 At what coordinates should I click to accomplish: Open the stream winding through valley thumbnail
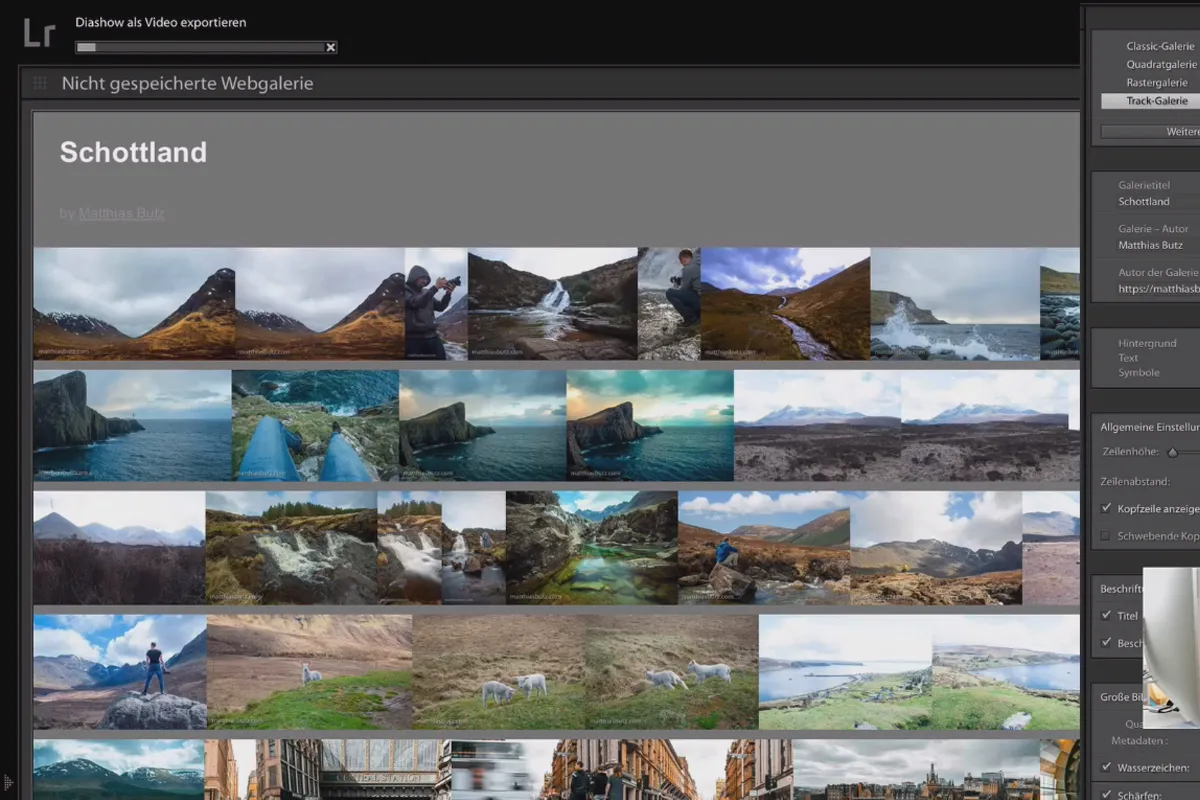point(785,304)
